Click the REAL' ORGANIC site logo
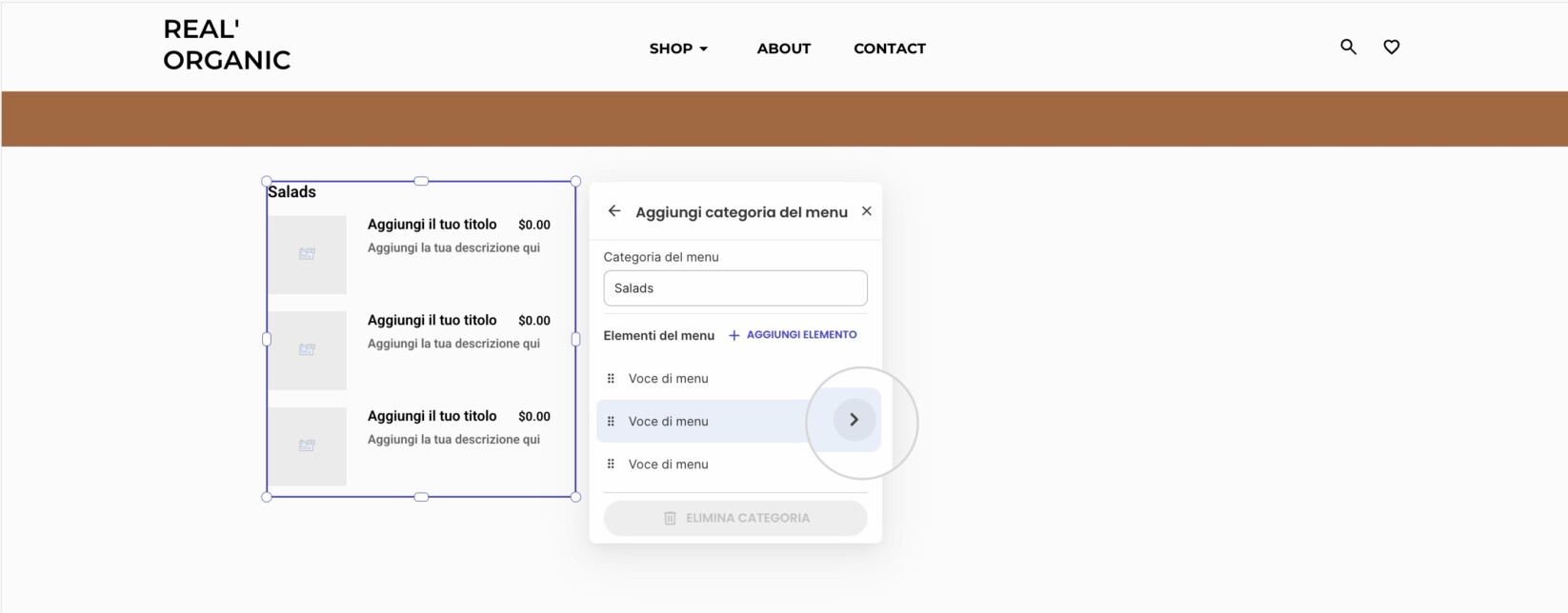The image size is (1568, 613). point(227,45)
